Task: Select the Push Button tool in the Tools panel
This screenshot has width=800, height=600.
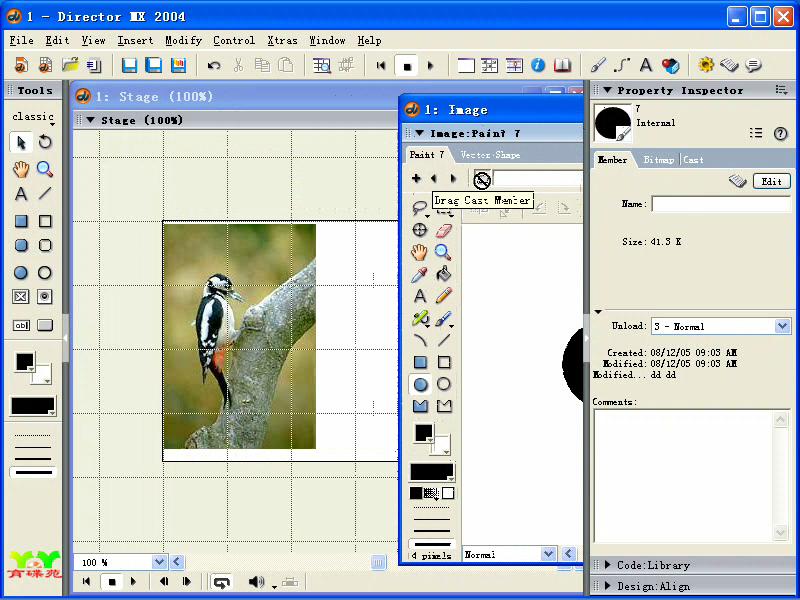Action: pos(45,325)
